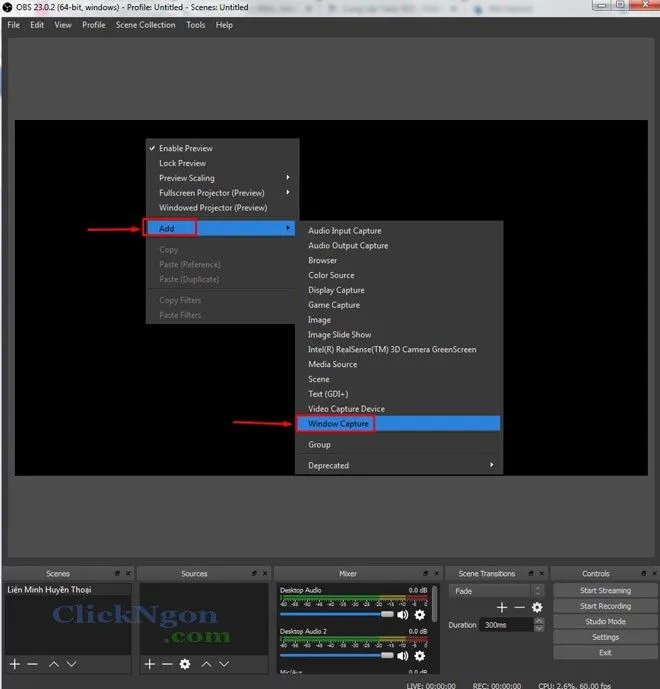The image size is (660, 689).
Task: Move source down with arrow icon
Action: pyautogui.click(x=224, y=664)
